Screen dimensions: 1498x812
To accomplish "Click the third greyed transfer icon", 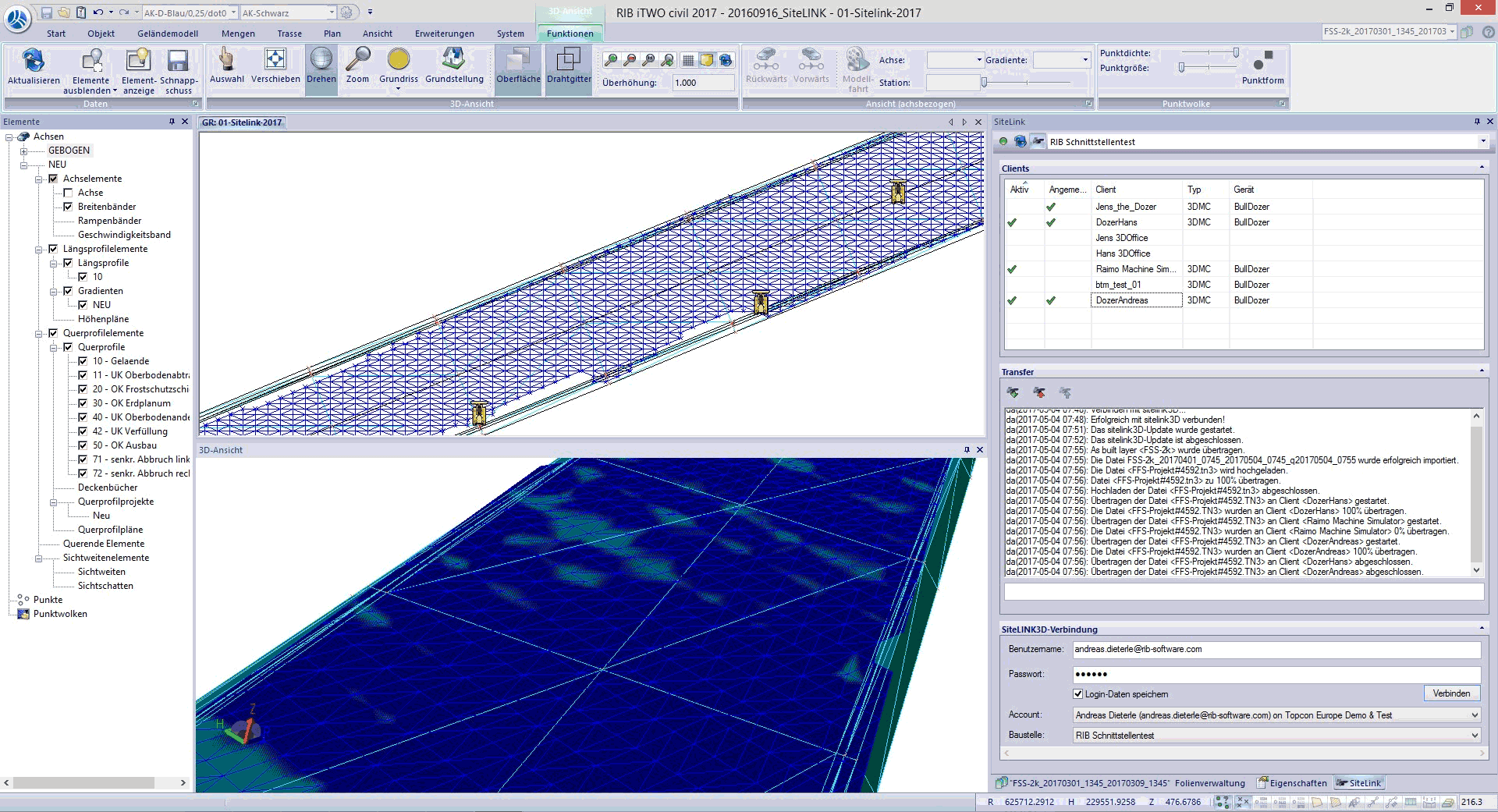I will click(x=1065, y=392).
